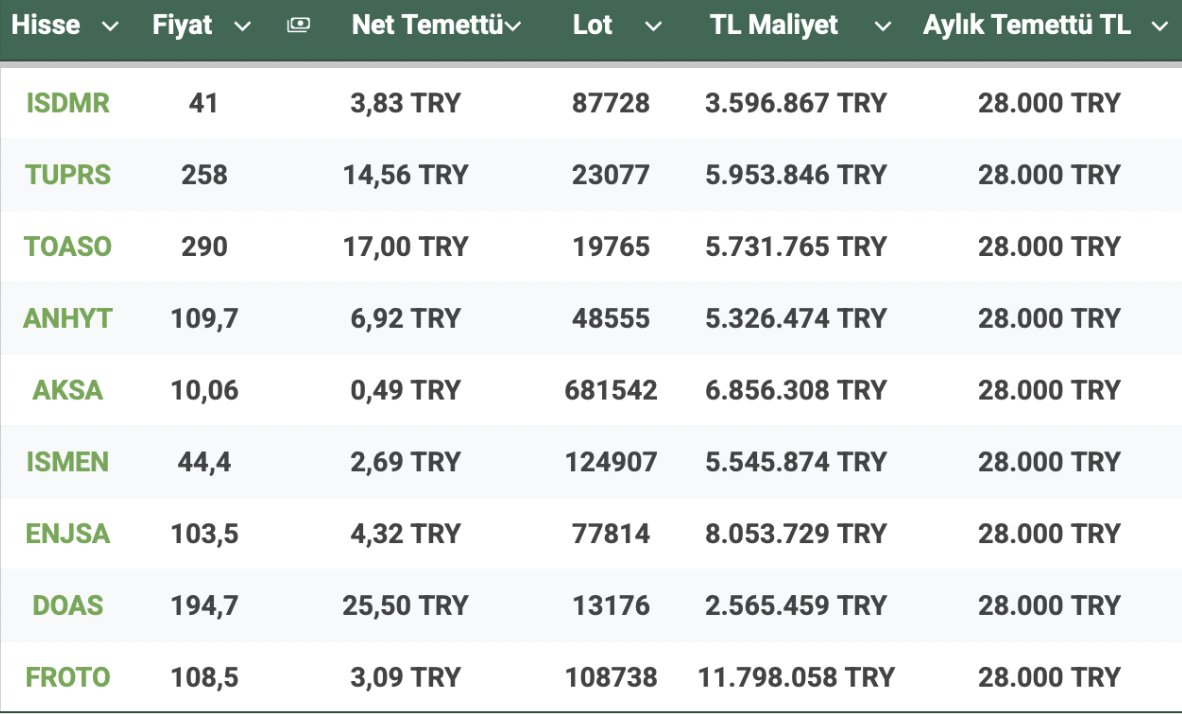Select ISMEN price cell 44,4
This screenshot has width=1182, height=714.
[204, 461]
